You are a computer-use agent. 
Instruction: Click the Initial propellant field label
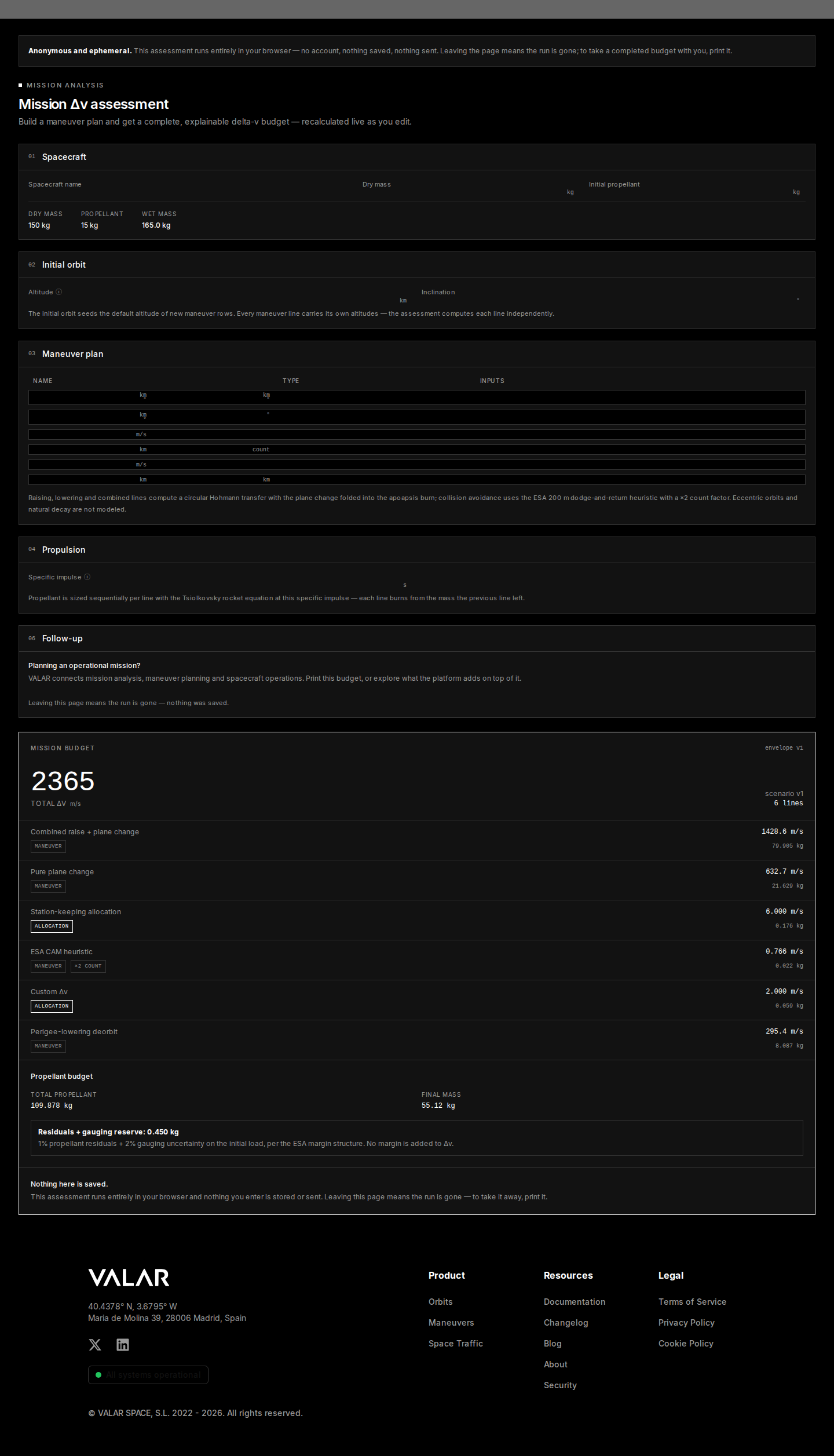(x=614, y=184)
